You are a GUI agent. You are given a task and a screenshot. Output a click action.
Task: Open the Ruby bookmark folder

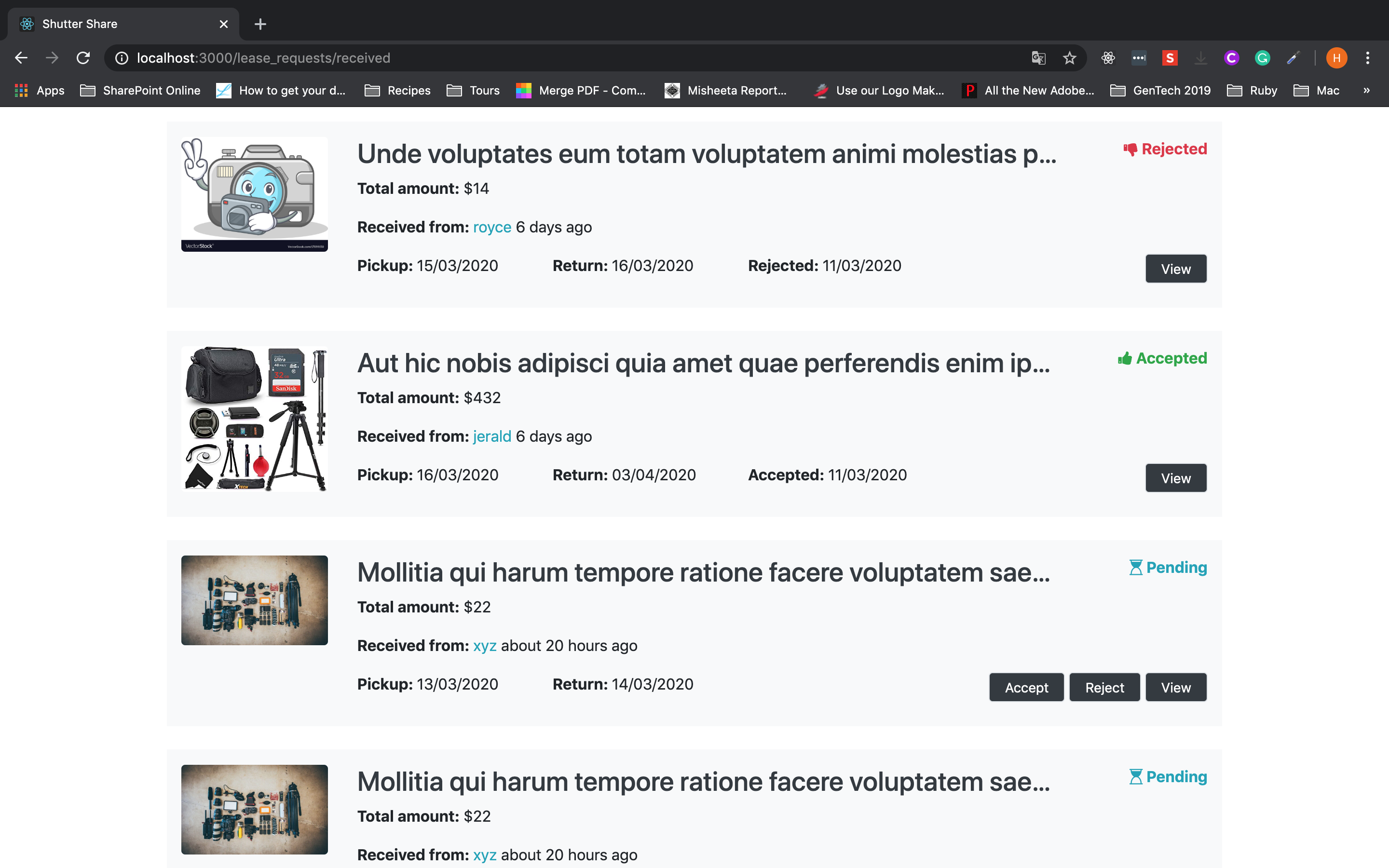(x=1252, y=91)
